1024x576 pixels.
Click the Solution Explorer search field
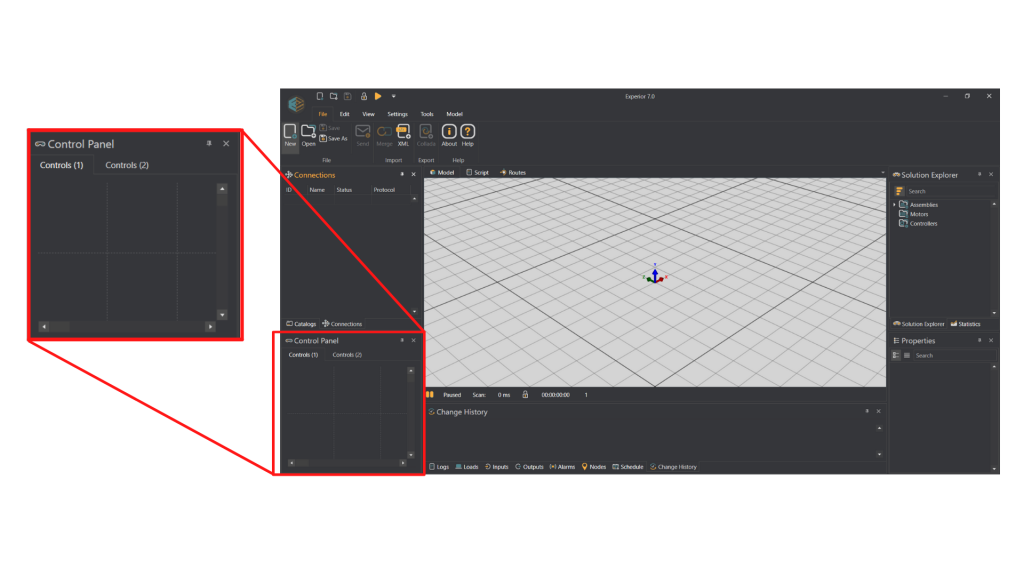tap(950, 191)
